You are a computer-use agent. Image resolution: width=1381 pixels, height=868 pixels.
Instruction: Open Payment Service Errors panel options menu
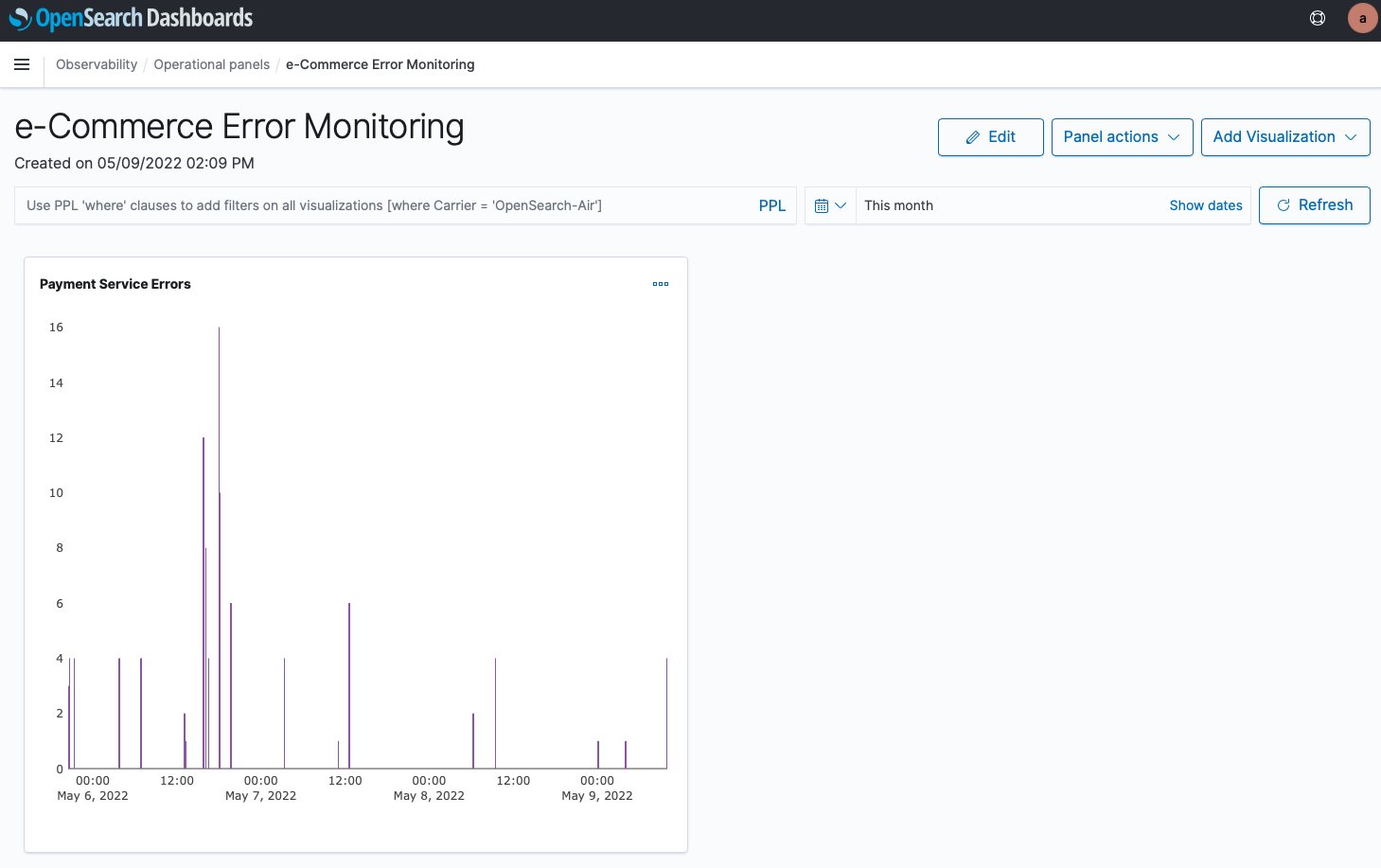coord(661,284)
